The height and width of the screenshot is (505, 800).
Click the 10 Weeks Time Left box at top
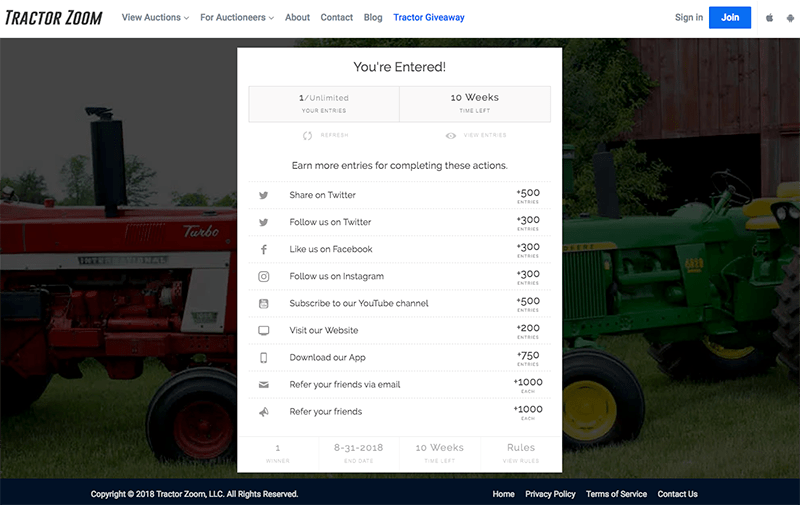click(x=475, y=104)
